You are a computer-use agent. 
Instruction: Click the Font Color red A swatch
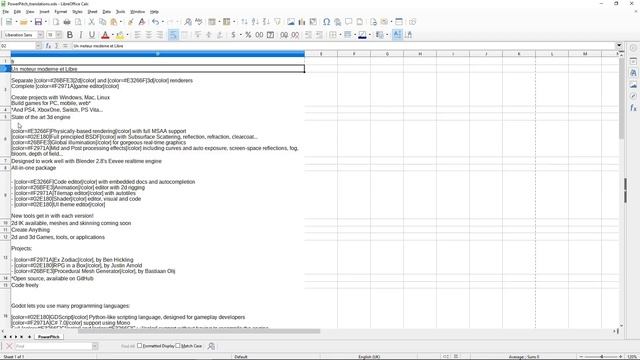105,35
